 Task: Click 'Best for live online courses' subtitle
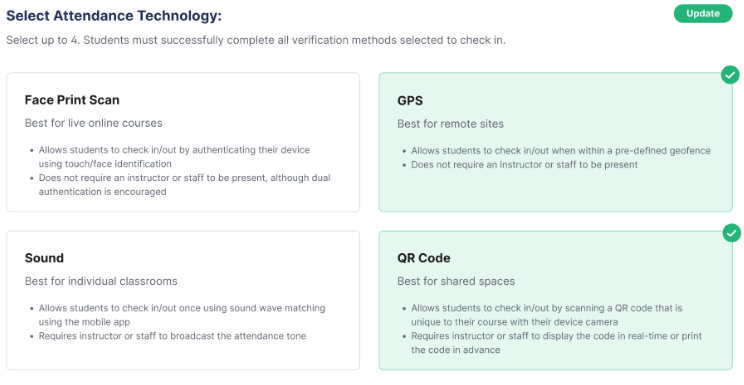pyautogui.click(x=93, y=123)
